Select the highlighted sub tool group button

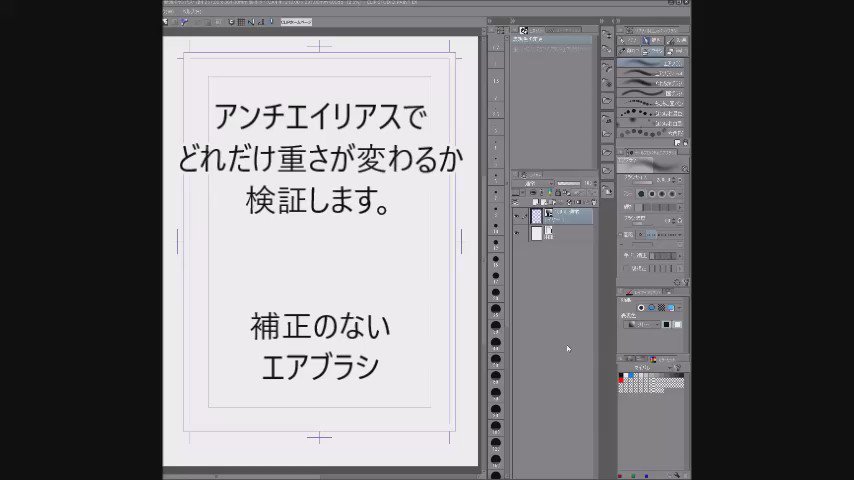[x=652, y=52]
